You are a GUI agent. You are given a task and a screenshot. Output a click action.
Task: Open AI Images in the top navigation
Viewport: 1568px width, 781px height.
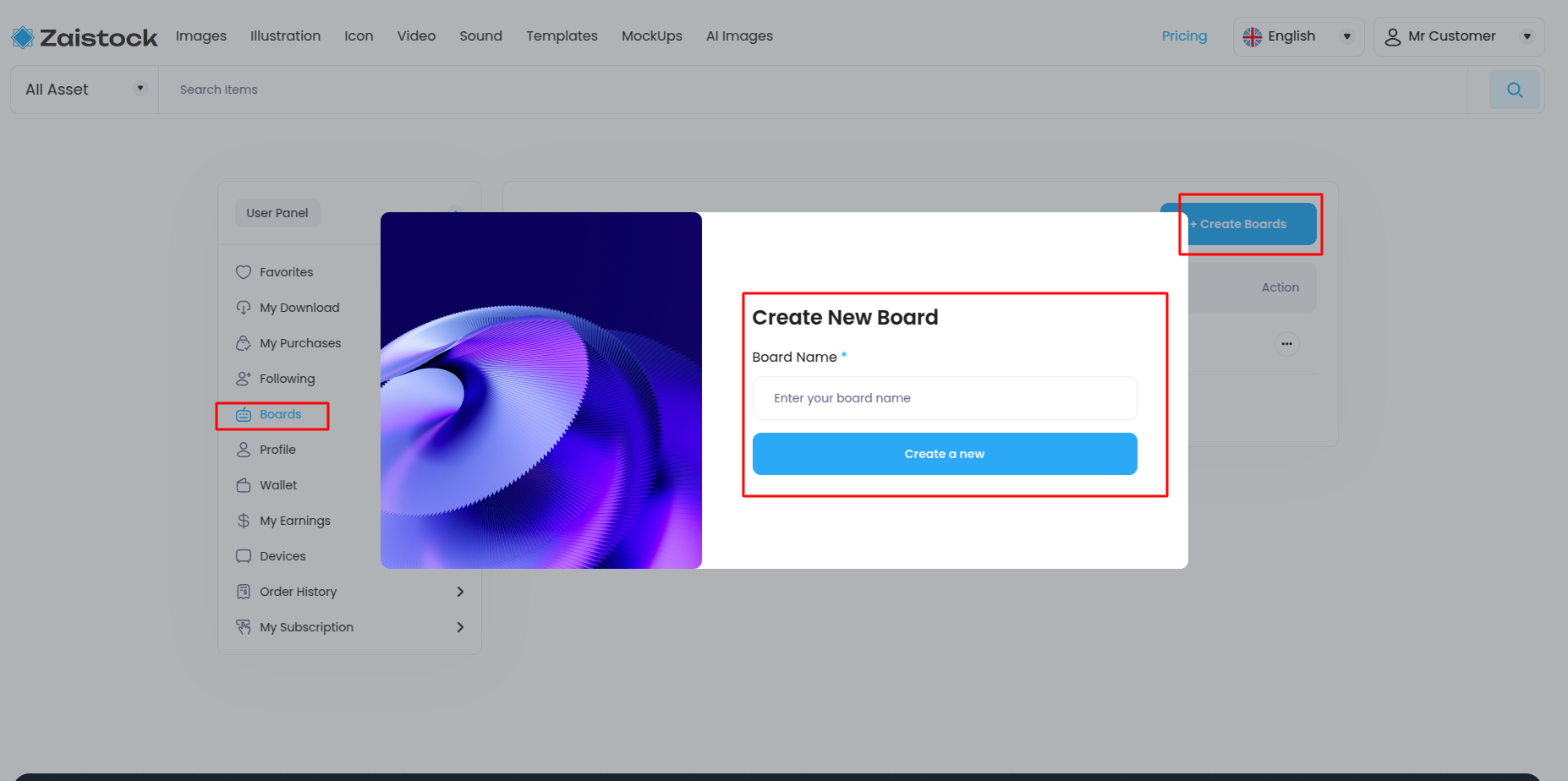click(739, 35)
